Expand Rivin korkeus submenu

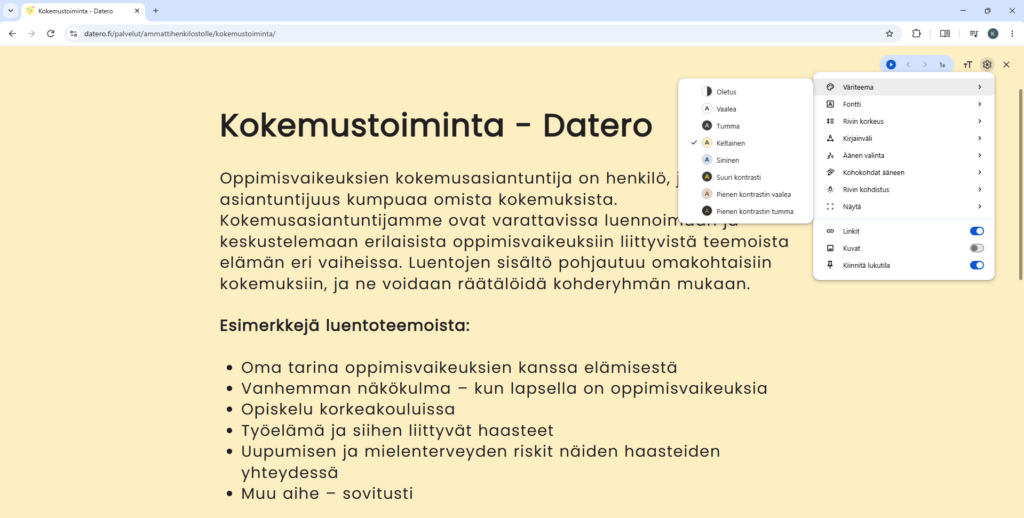(904, 121)
